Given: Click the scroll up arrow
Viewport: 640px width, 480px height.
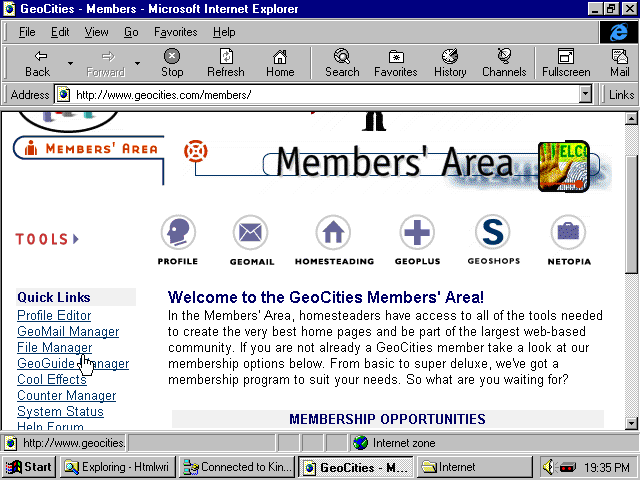Looking at the screenshot, I should 631,119.
